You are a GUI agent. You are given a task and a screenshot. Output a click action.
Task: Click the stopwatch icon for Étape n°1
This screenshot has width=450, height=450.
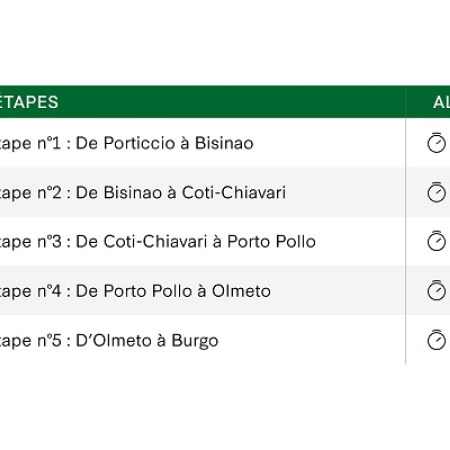coord(436,143)
